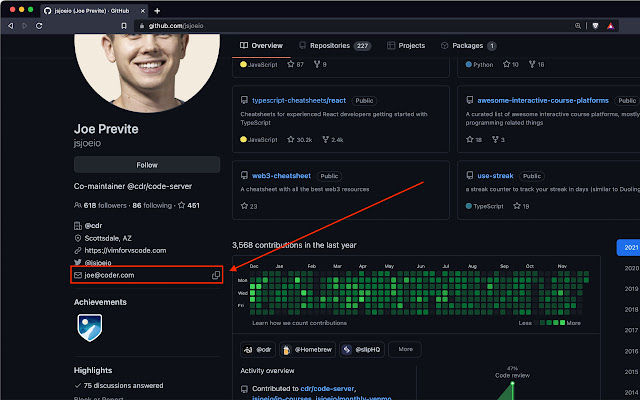The image size is (640, 400).
Task: Click the 618 followers link
Action: 100,205
